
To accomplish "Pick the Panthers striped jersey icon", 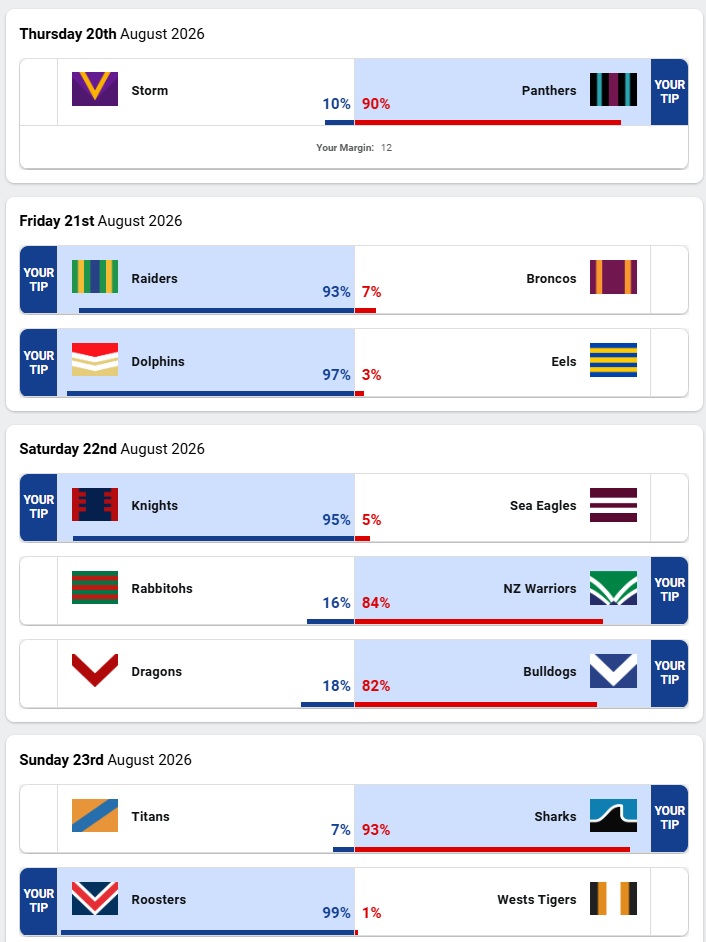I will (613, 89).
